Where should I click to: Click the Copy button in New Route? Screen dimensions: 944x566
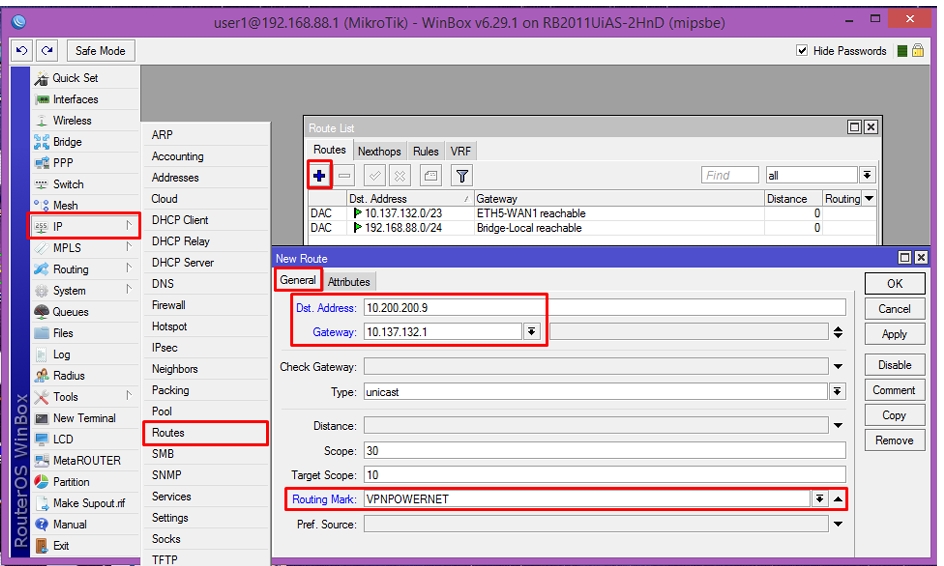coord(895,415)
